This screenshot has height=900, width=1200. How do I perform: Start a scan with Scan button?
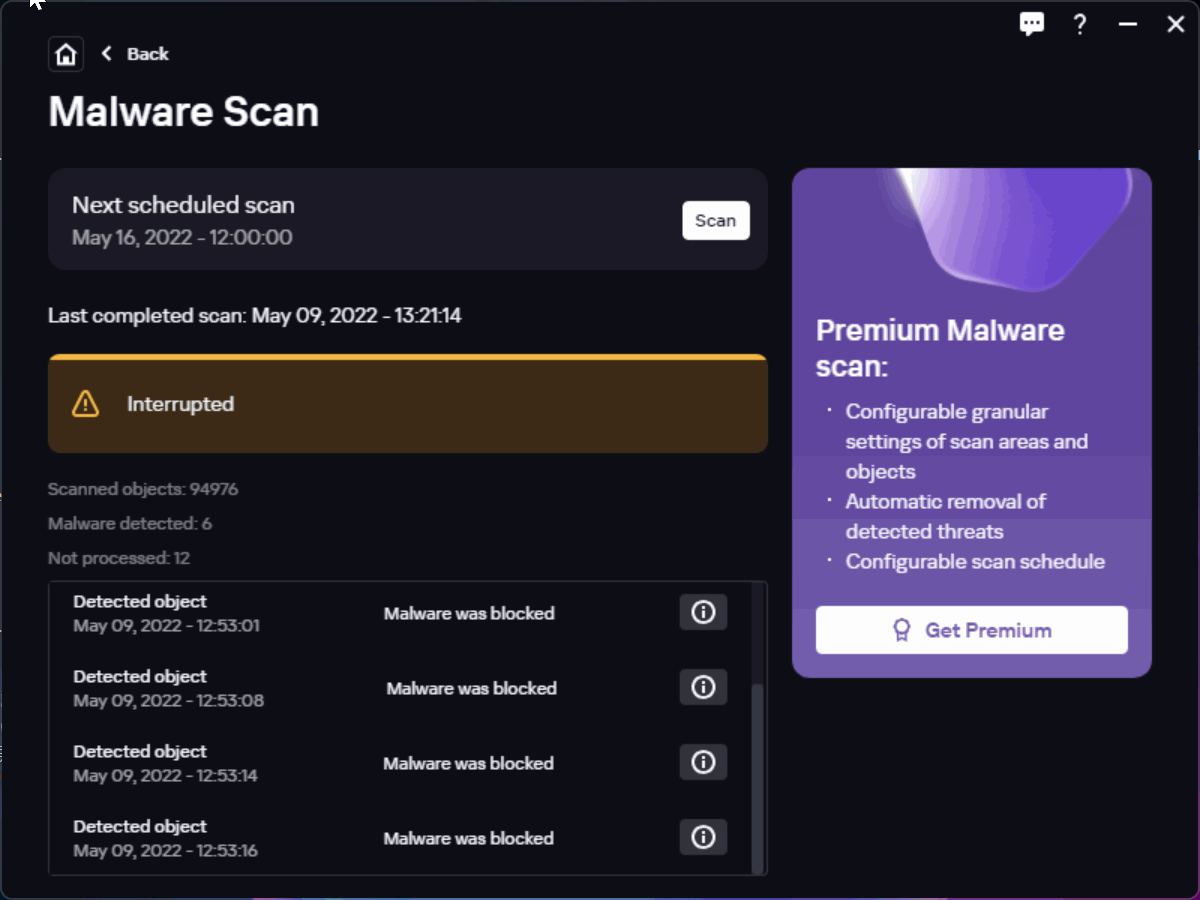pyautogui.click(x=715, y=220)
